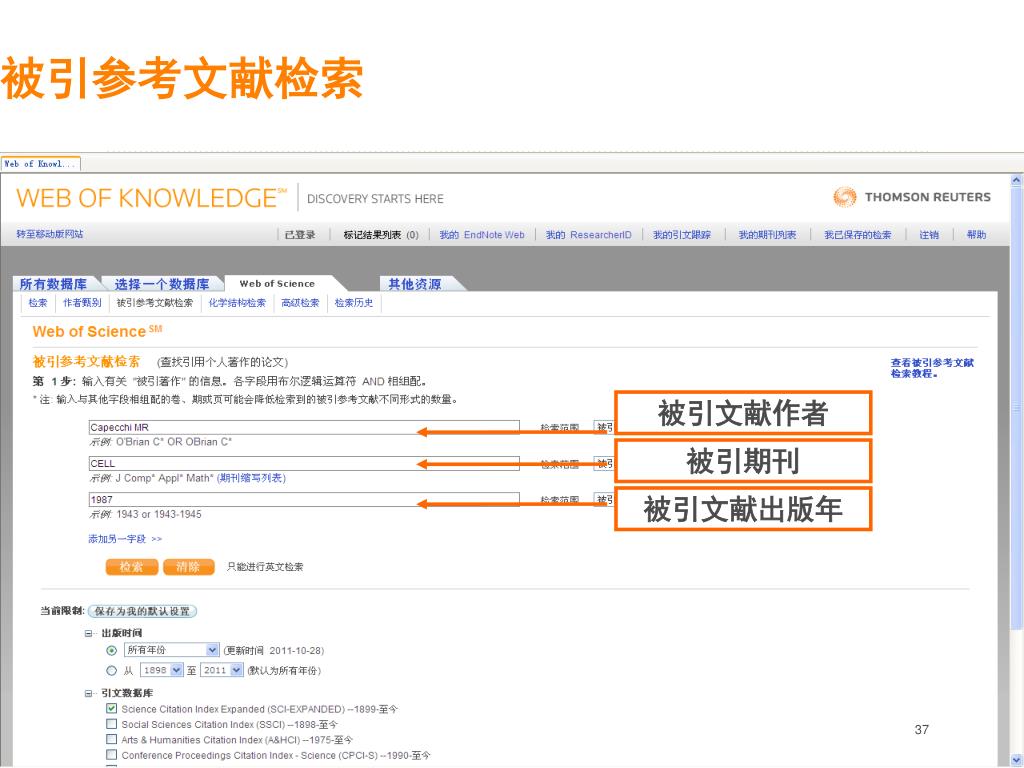Open the 其他资源 tab
The width and height of the screenshot is (1024, 768).
[415, 283]
